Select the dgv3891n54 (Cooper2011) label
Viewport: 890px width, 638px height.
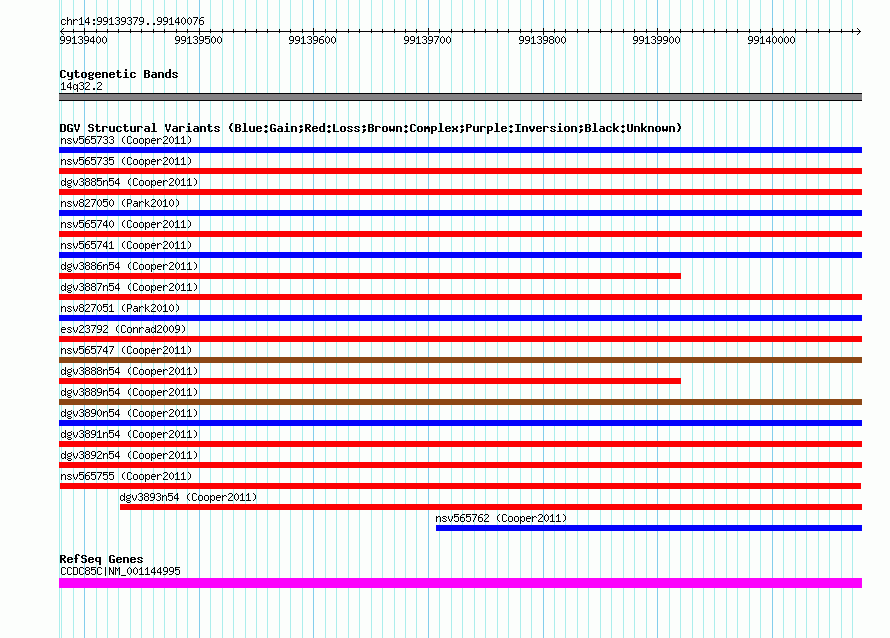click(129, 434)
